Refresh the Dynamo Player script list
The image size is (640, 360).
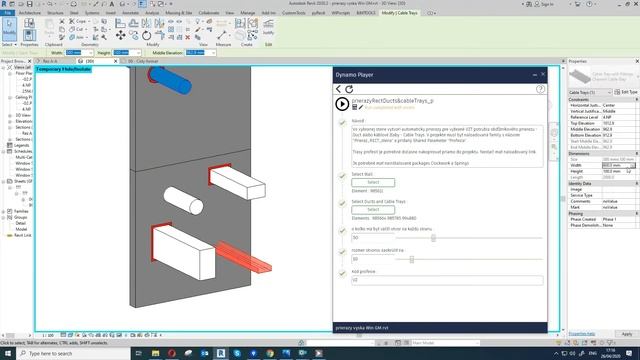349,89
